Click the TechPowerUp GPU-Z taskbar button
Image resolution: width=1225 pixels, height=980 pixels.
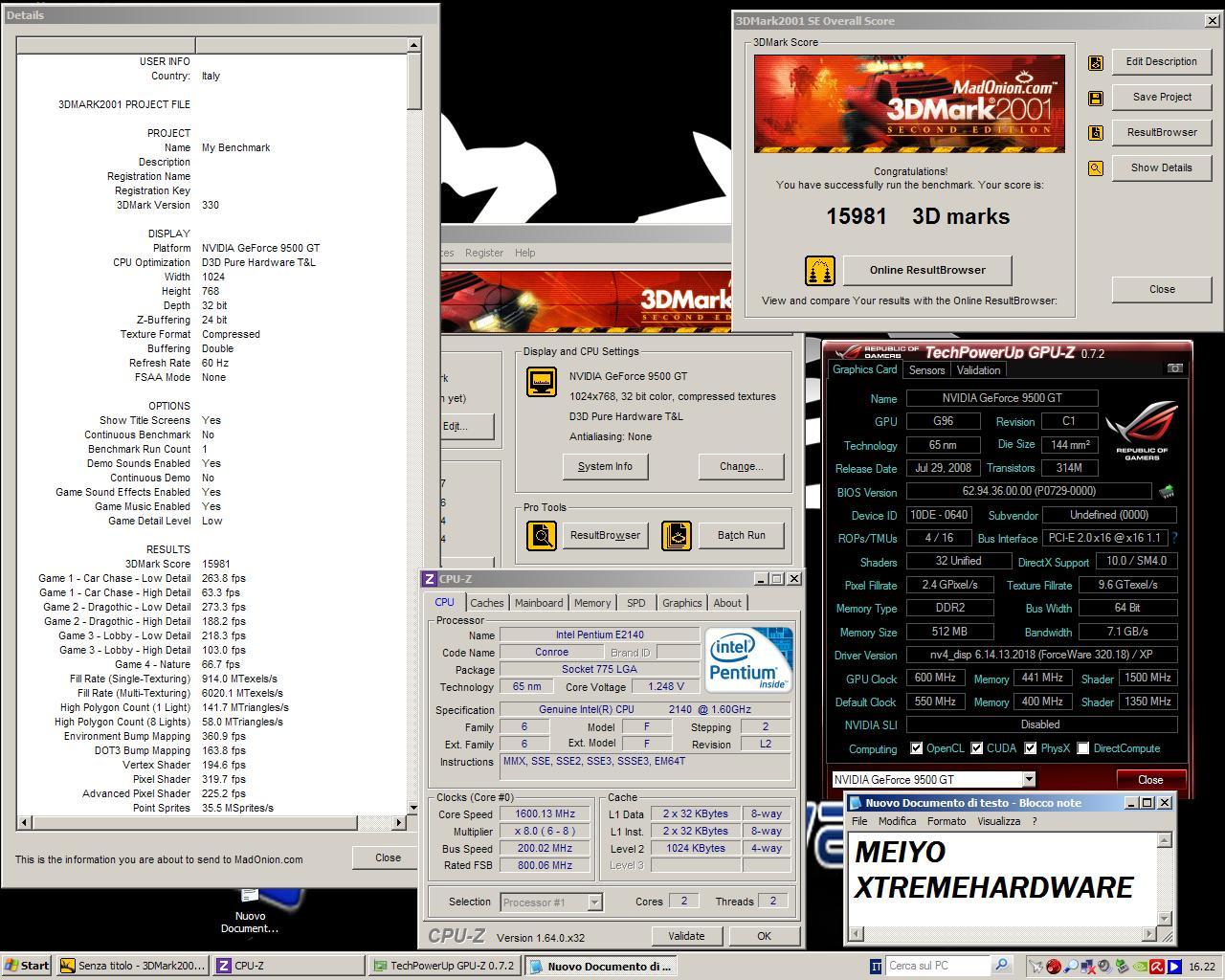pyautogui.click(x=445, y=966)
